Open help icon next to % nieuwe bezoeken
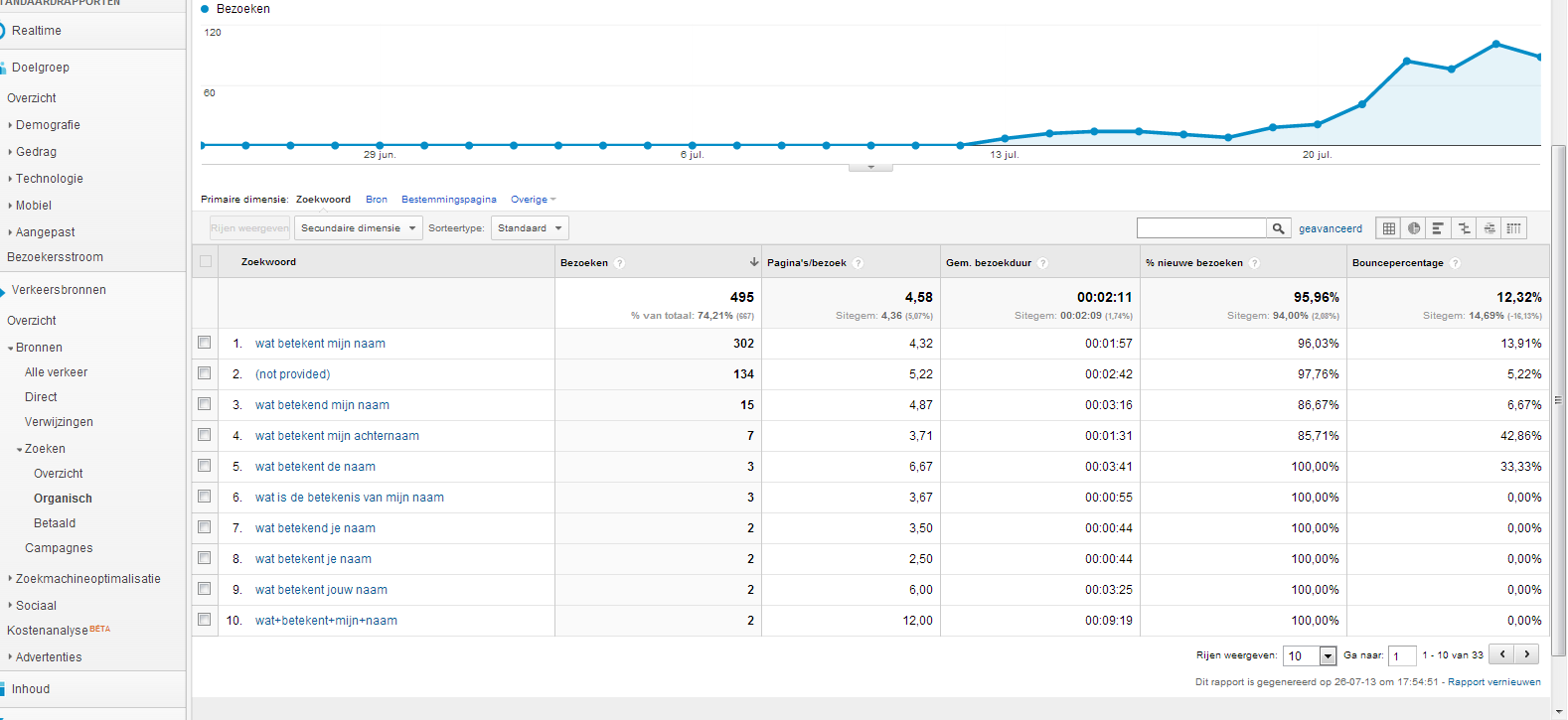The width and height of the screenshot is (1568, 720). [x=1254, y=263]
